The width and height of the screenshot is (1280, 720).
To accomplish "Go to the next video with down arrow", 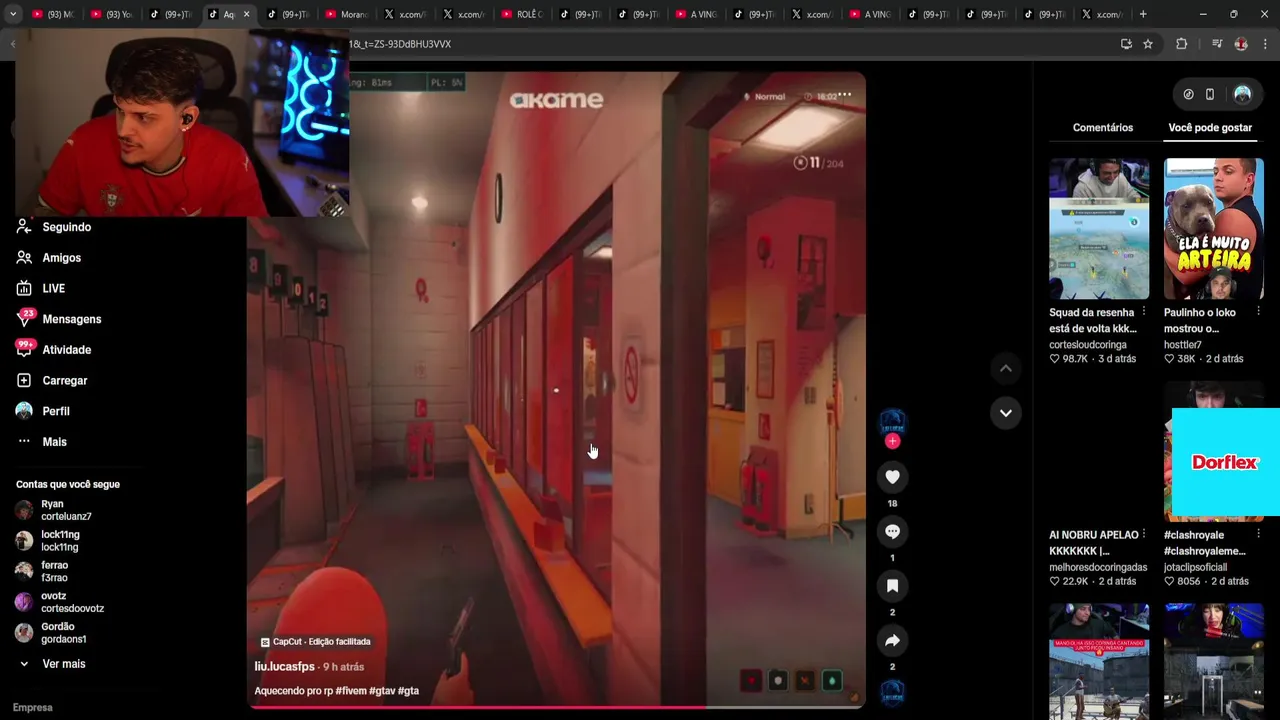I will (1005, 412).
